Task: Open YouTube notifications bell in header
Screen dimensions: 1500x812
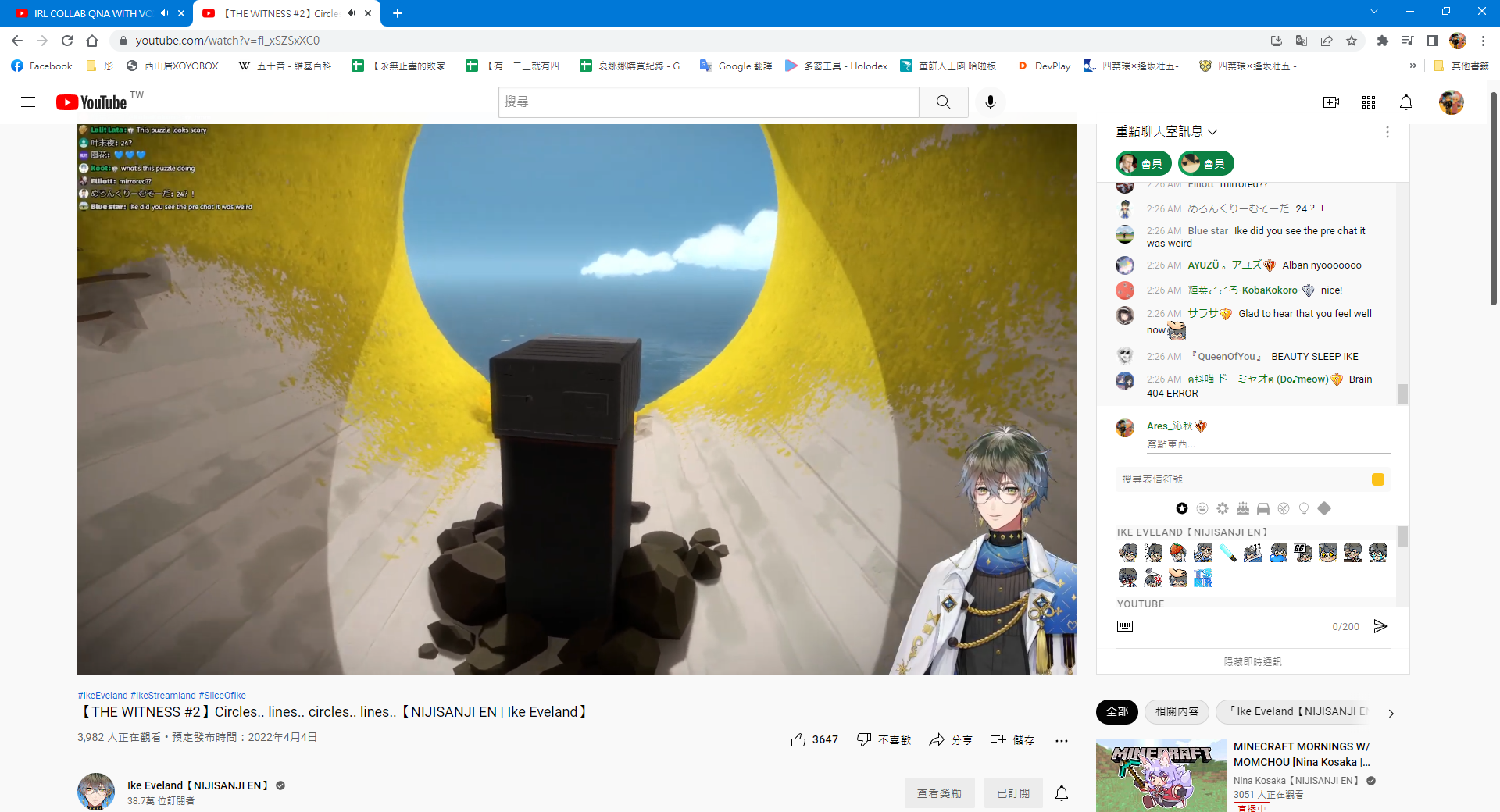Action: (x=1406, y=102)
